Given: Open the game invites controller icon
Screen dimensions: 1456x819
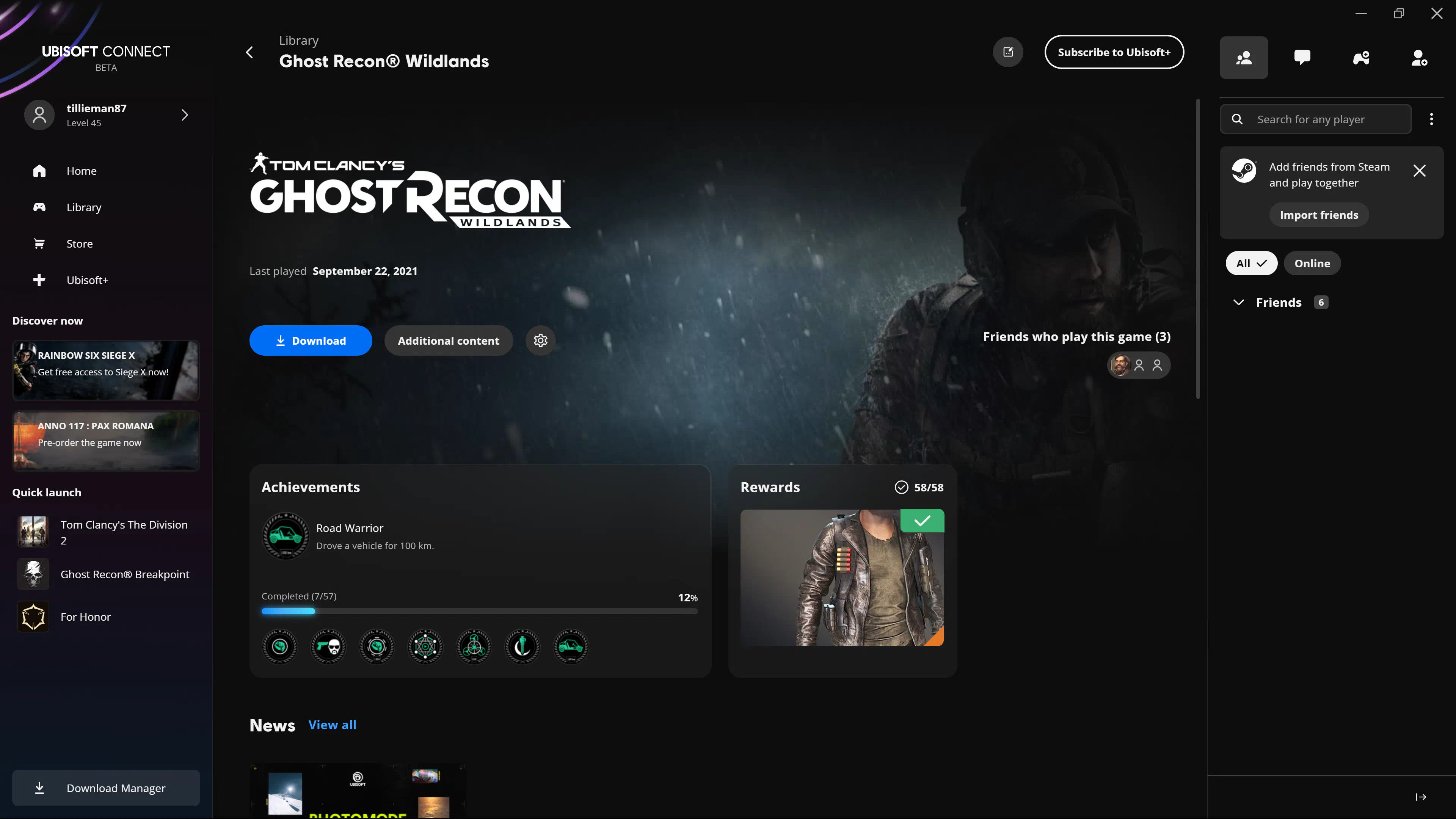Looking at the screenshot, I should (x=1361, y=58).
